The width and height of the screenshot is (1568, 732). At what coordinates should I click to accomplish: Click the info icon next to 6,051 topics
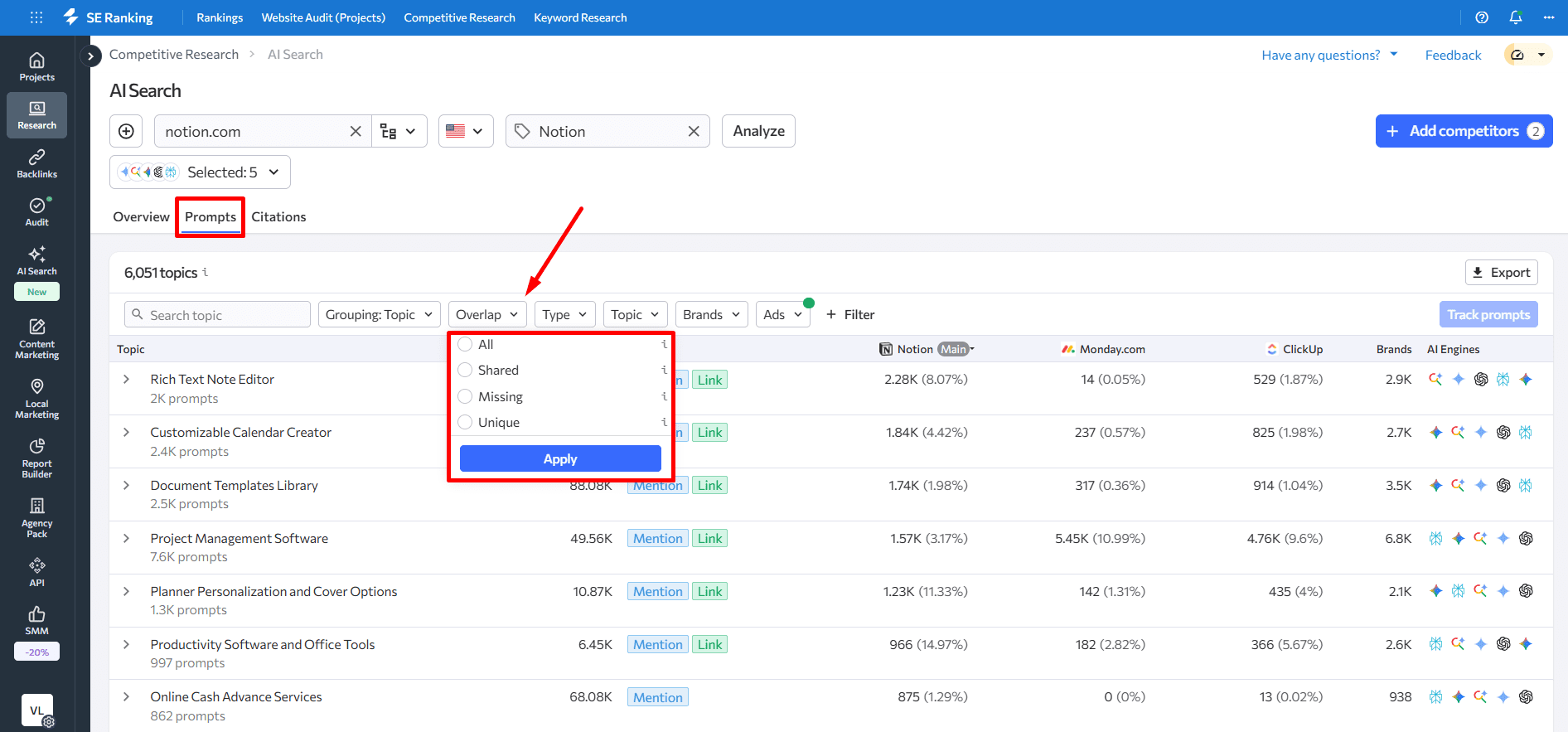point(206,272)
